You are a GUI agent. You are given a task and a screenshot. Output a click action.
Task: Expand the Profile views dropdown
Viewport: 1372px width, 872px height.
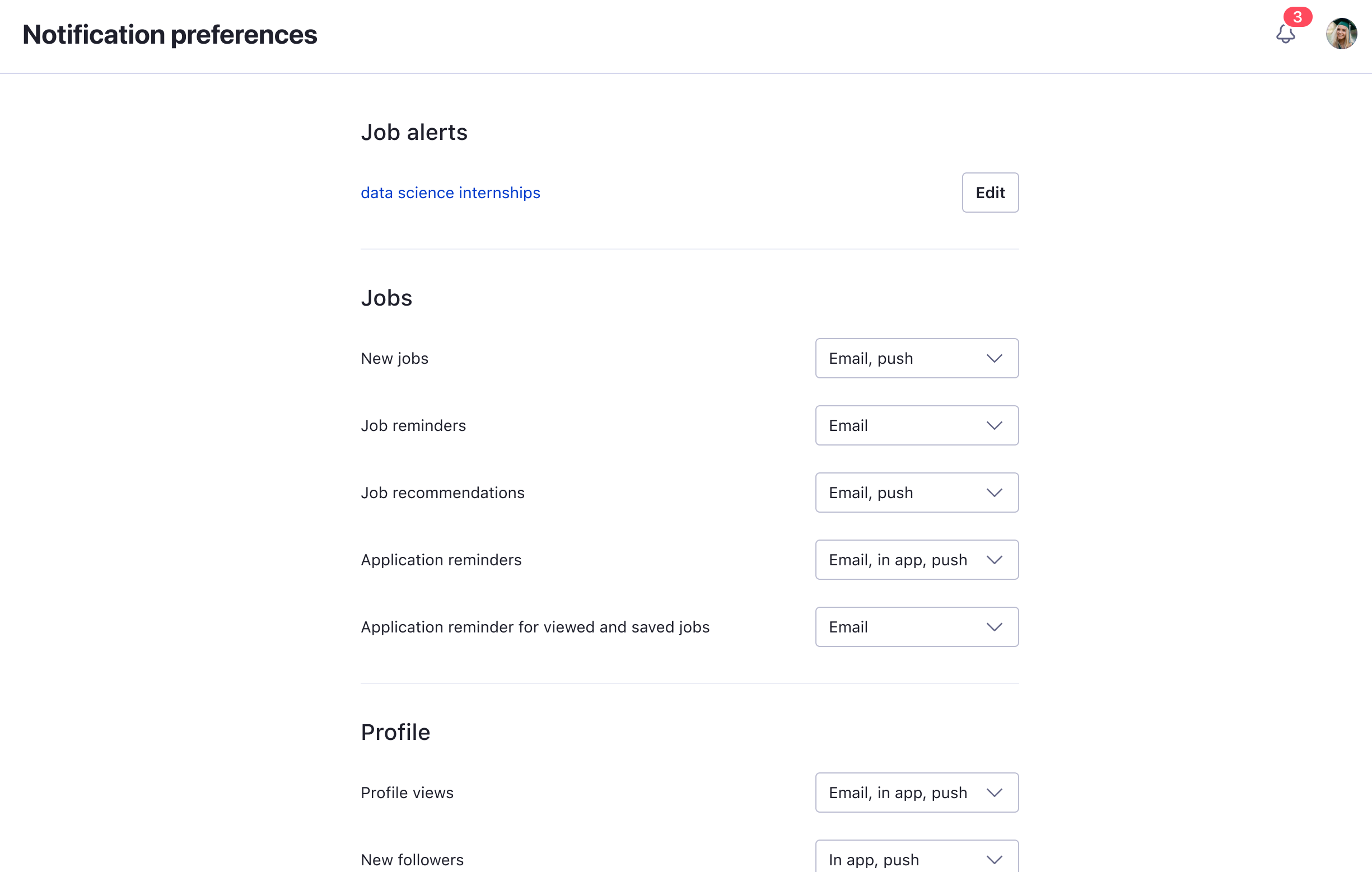(917, 793)
